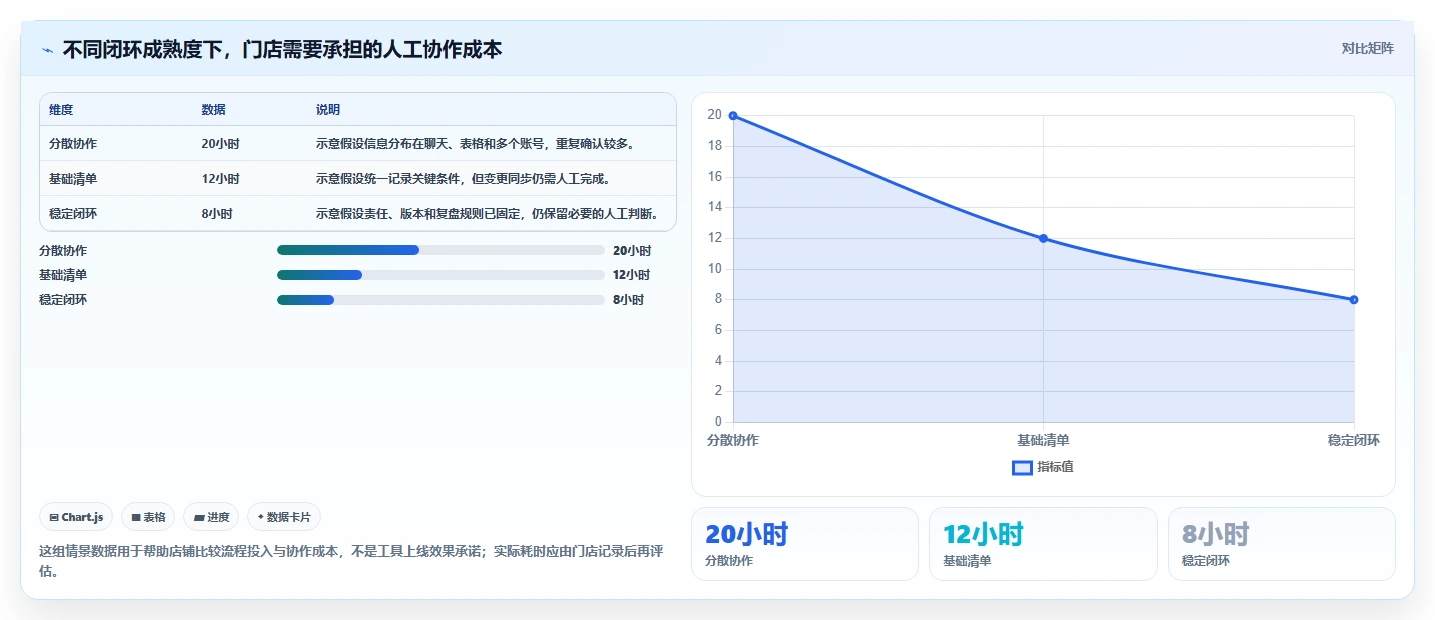Click the 稳定闭环 x-axis label on chart
The image size is (1435, 620).
pos(1354,440)
